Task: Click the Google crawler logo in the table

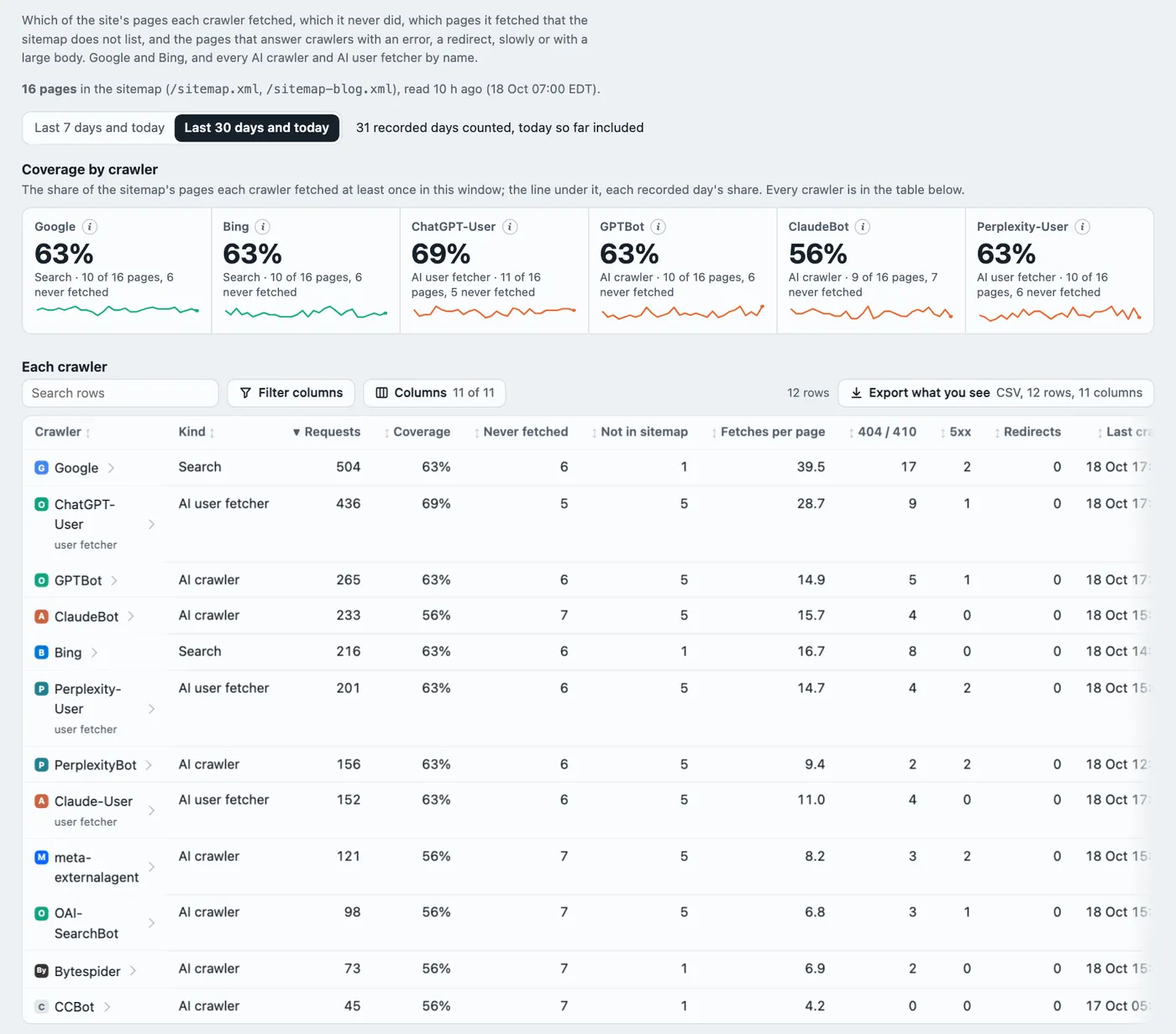Action: pyautogui.click(x=41, y=468)
